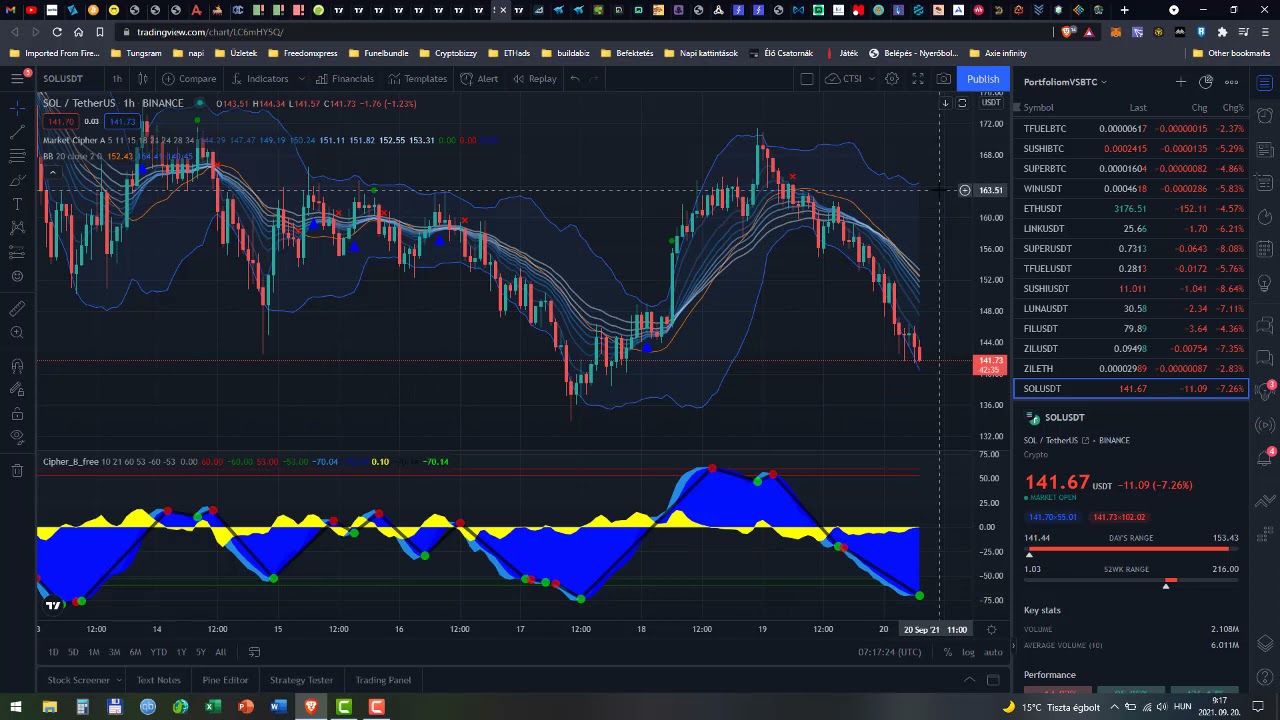Viewport: 1280px width, 720px height.
Task: Open USDT currency selector on price axis
Action: coord(991,102)
